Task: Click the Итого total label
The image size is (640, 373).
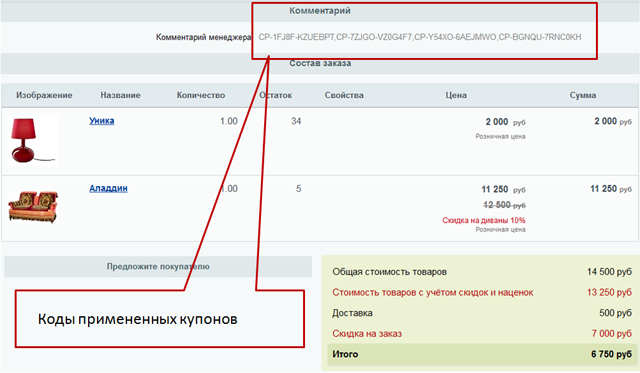Action: point(345,354)
